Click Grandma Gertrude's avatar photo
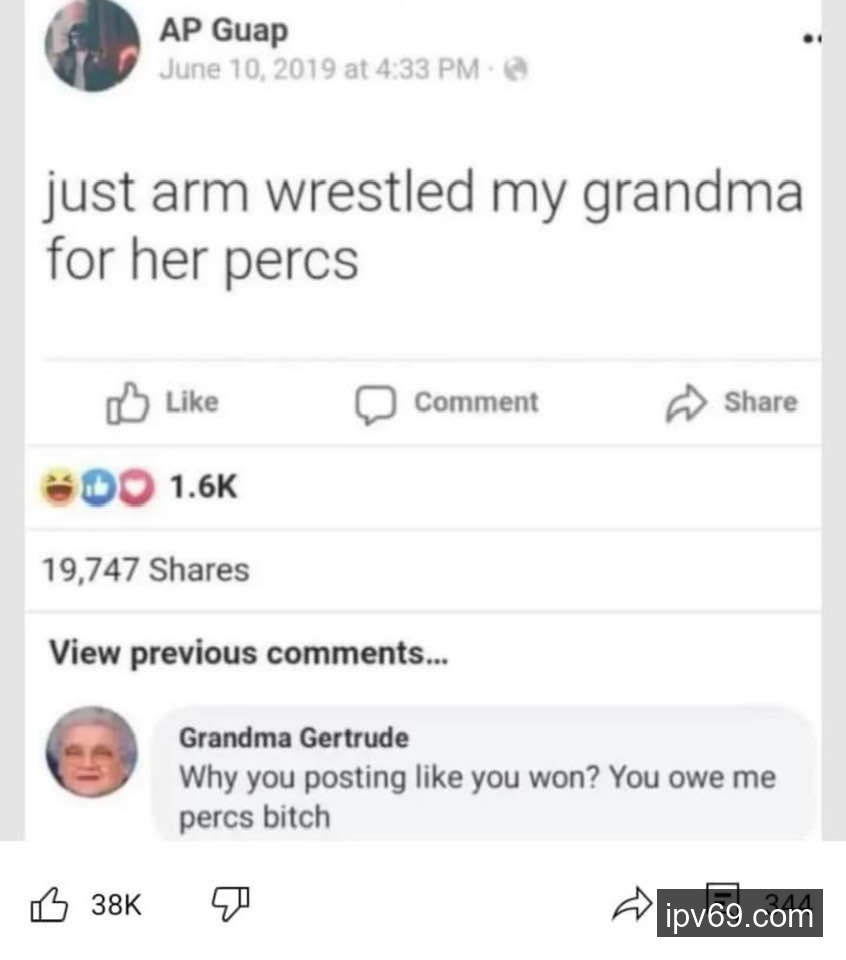 click(92, 752)
